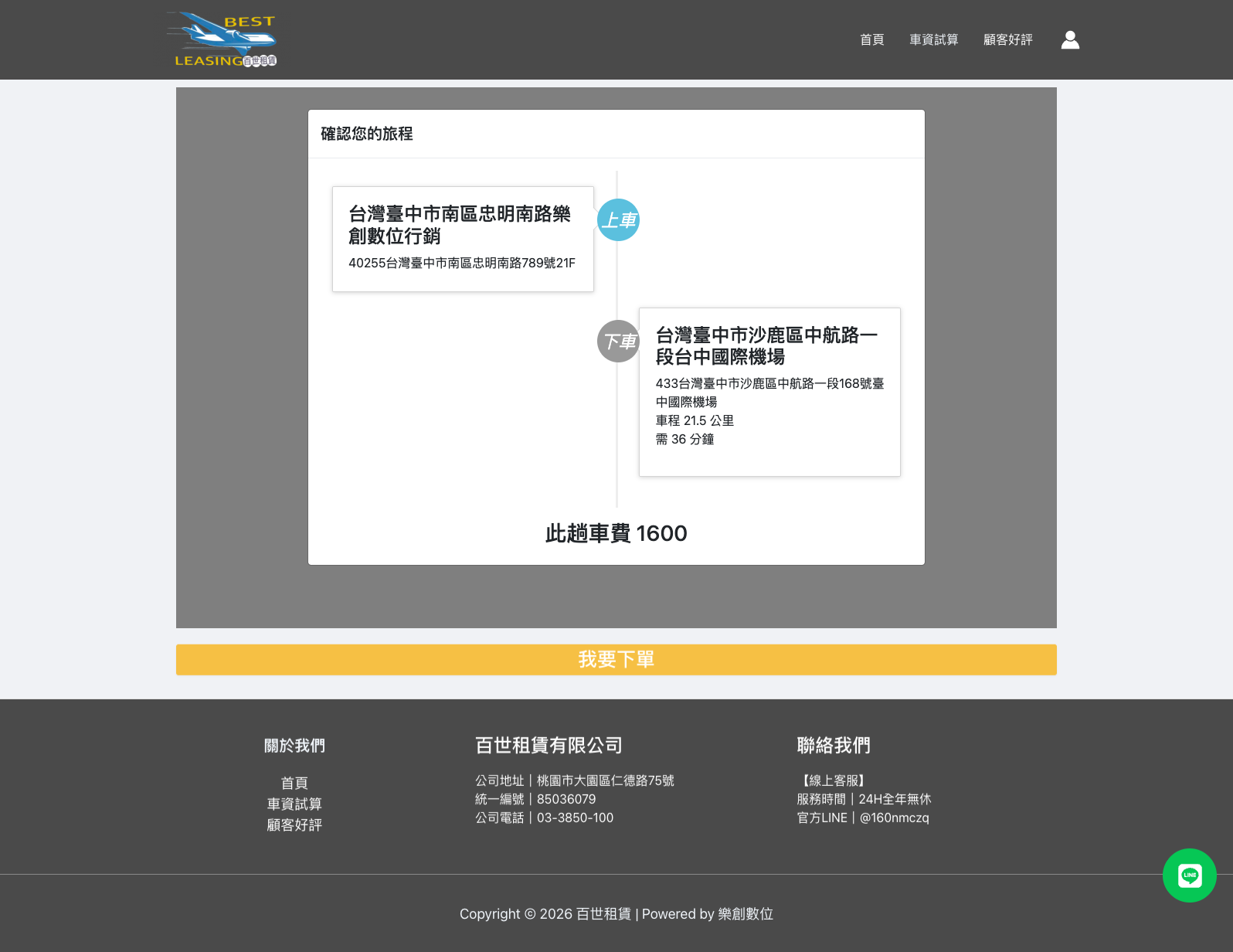Select the drop-off card 台中國際機場
The height and width of the screenshot is (952, 1233).
point(769,391)
